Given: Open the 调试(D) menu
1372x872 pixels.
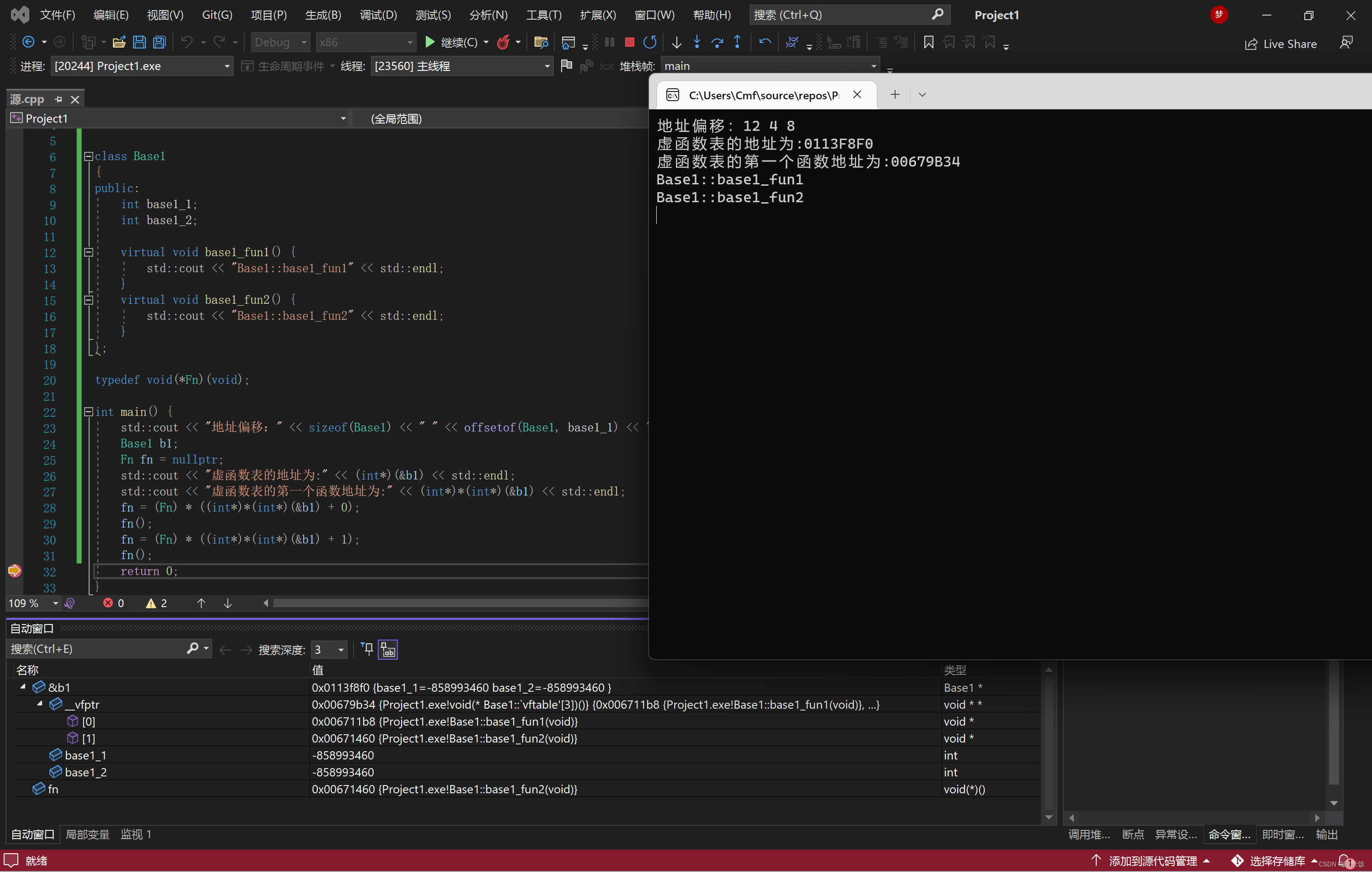Looking at the screenshot, I should click(x=378, y=15).
